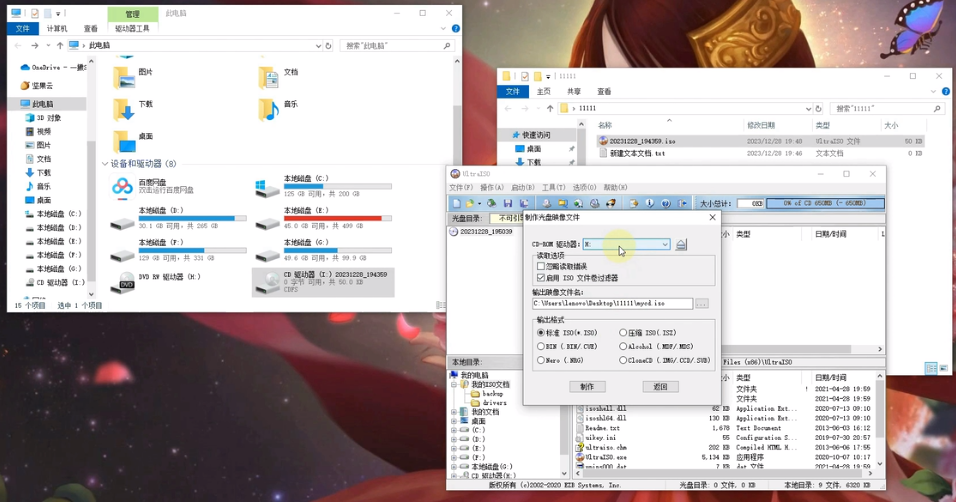Viewport: 956px width, 502px height.
Task: Click the Open folder icon in UltraISO toolbar
Action: point(469,203)
